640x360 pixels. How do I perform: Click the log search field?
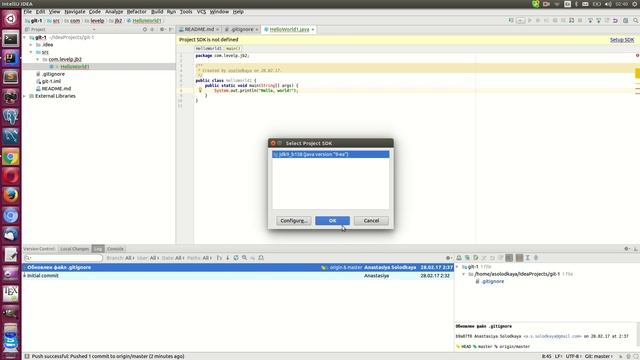(x=63, y=258)
